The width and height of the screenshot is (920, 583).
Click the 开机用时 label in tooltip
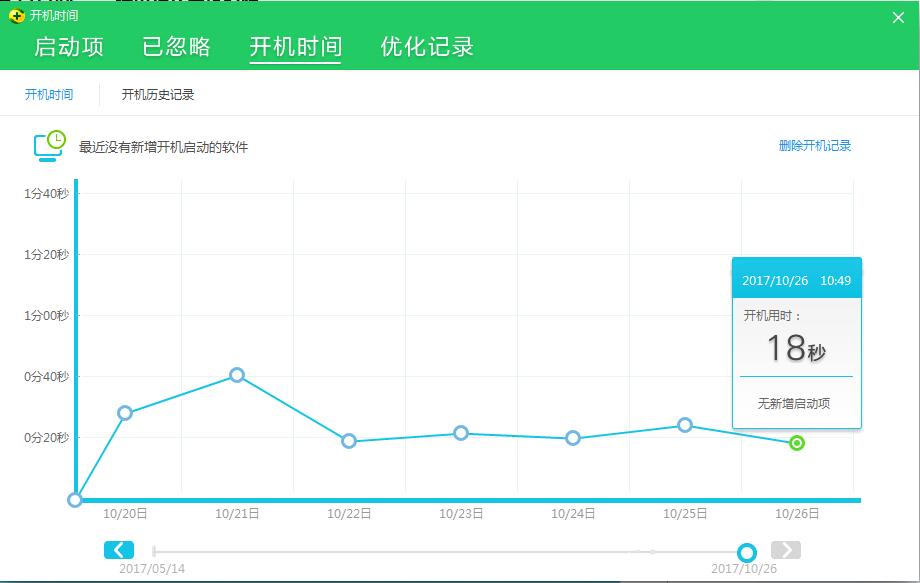click(x=772, y=316)
